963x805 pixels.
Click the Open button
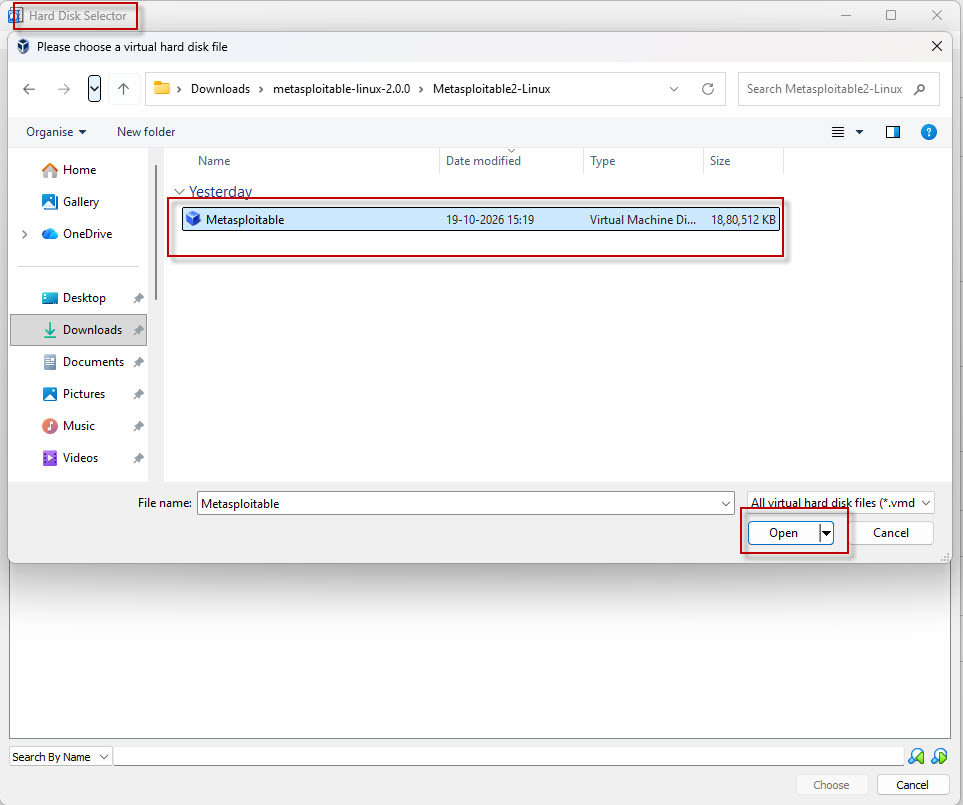tap(784, 533)
